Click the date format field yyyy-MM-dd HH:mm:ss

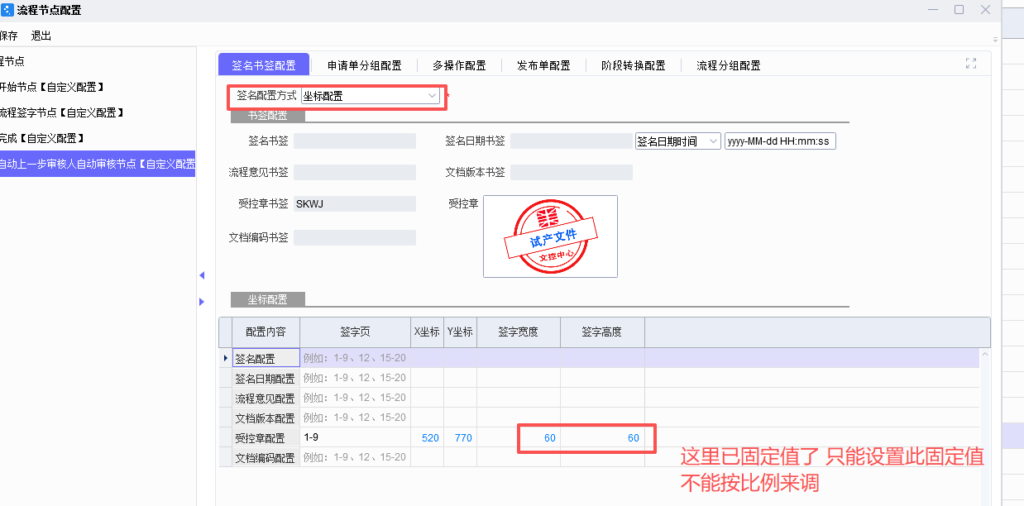780,141
